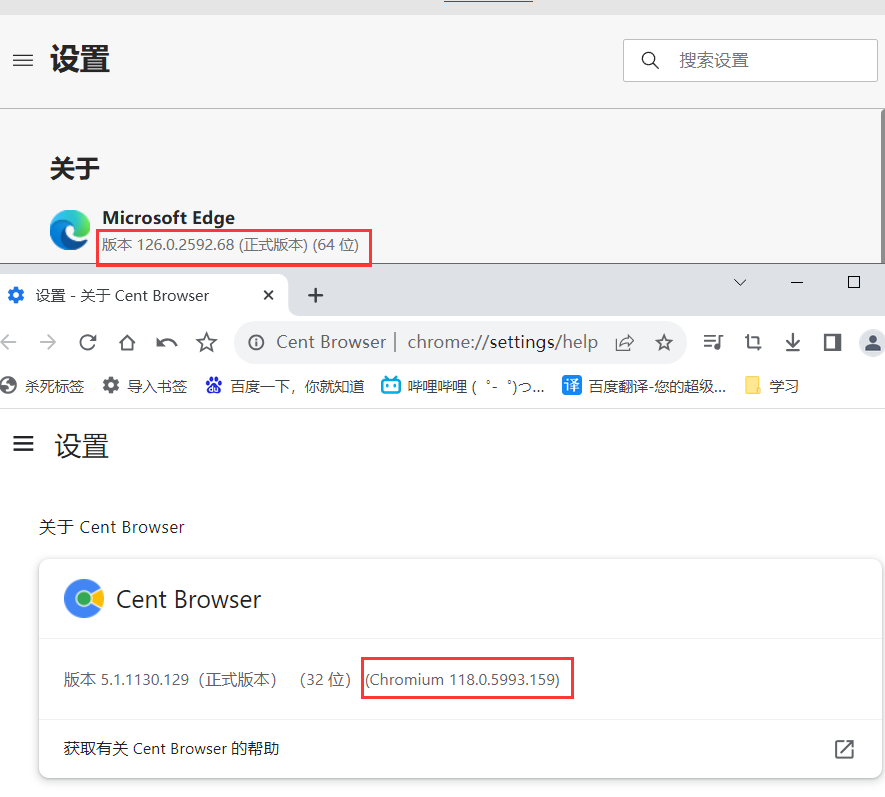
Task: Click the Microsoft Edge logo
Action: pos(70,230)
